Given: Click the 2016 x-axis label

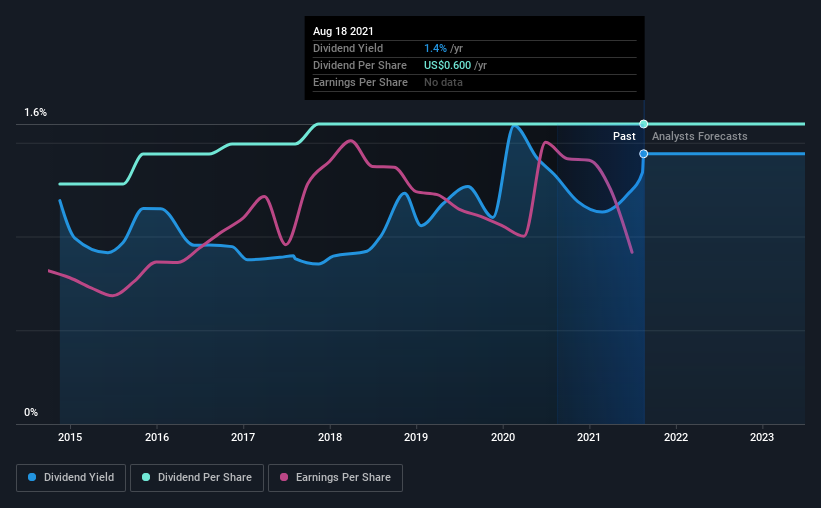Looking at the screenshot, I should tap(157, 437).
